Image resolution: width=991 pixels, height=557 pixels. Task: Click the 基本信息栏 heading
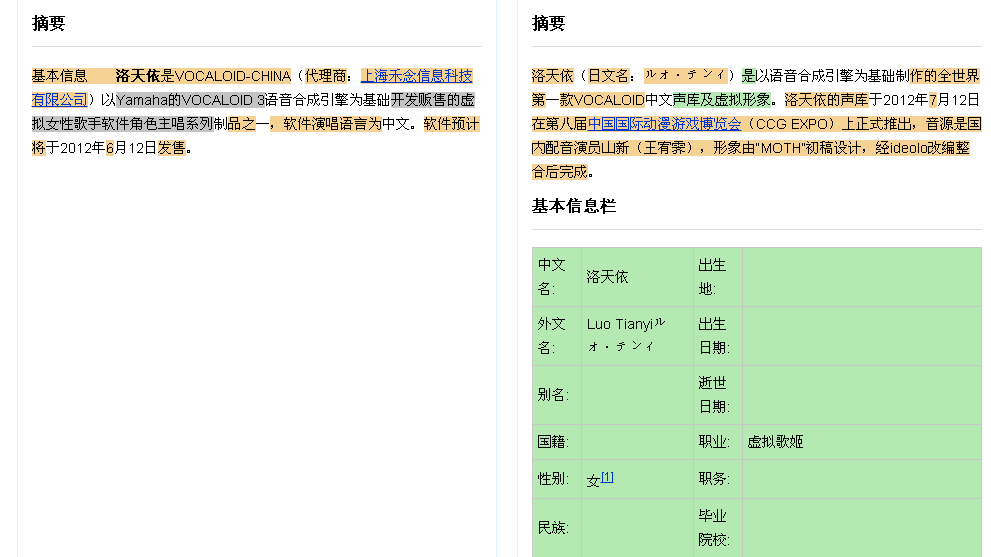click(574, 206)
